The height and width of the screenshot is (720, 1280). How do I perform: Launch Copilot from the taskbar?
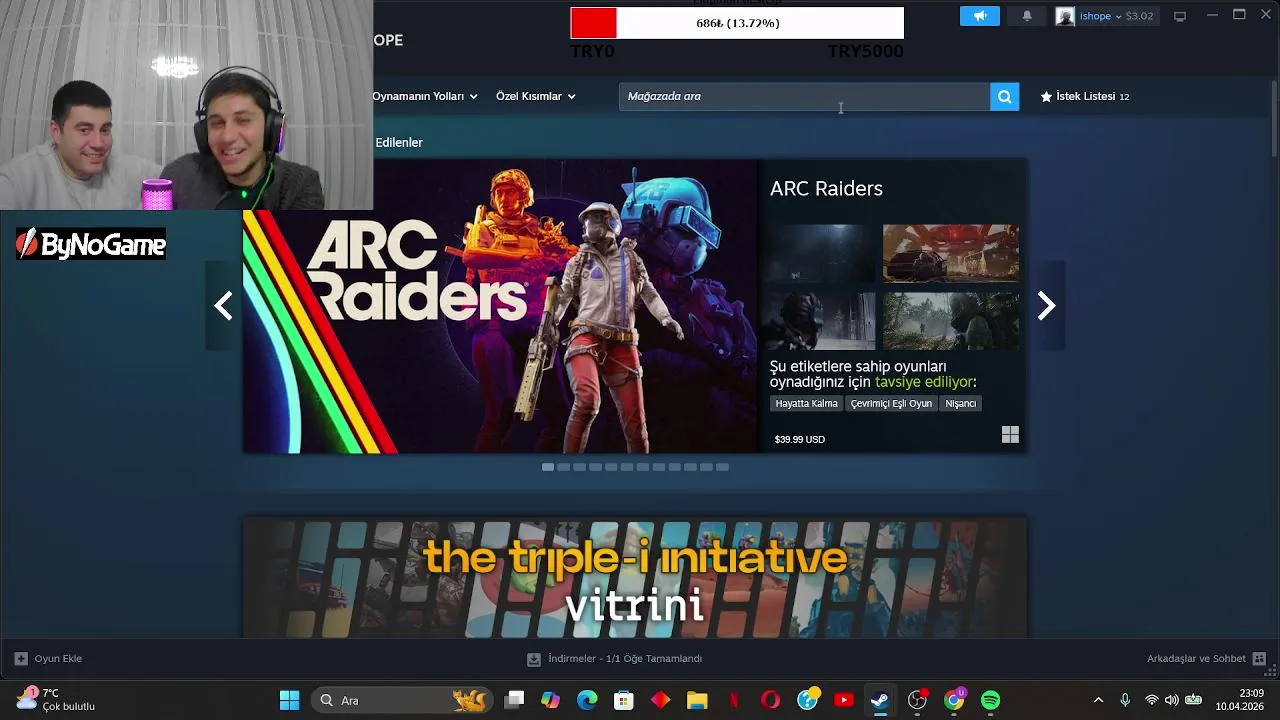[550, 700]
